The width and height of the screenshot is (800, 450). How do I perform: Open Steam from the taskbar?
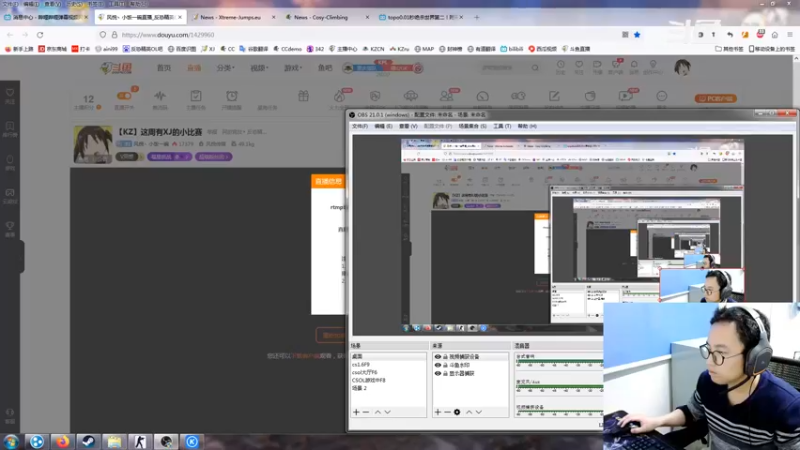click(88, 441)
